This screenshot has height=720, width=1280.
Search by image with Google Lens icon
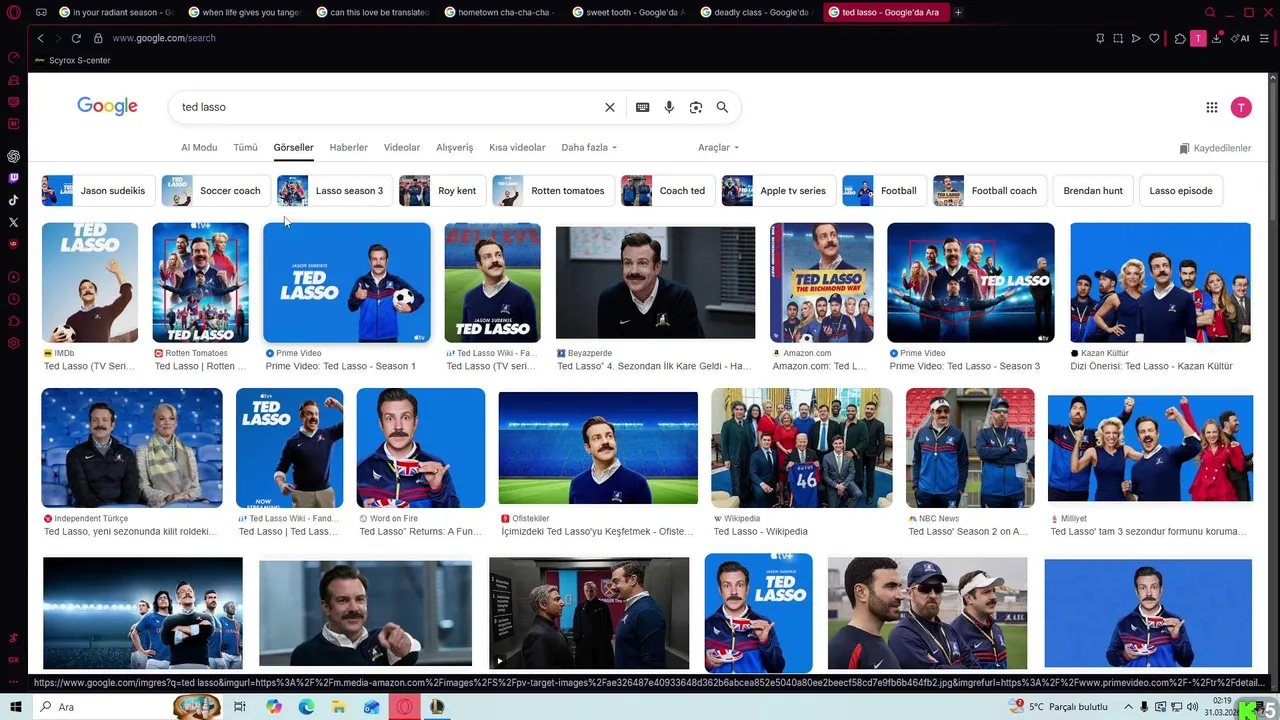tap(696, 107)
